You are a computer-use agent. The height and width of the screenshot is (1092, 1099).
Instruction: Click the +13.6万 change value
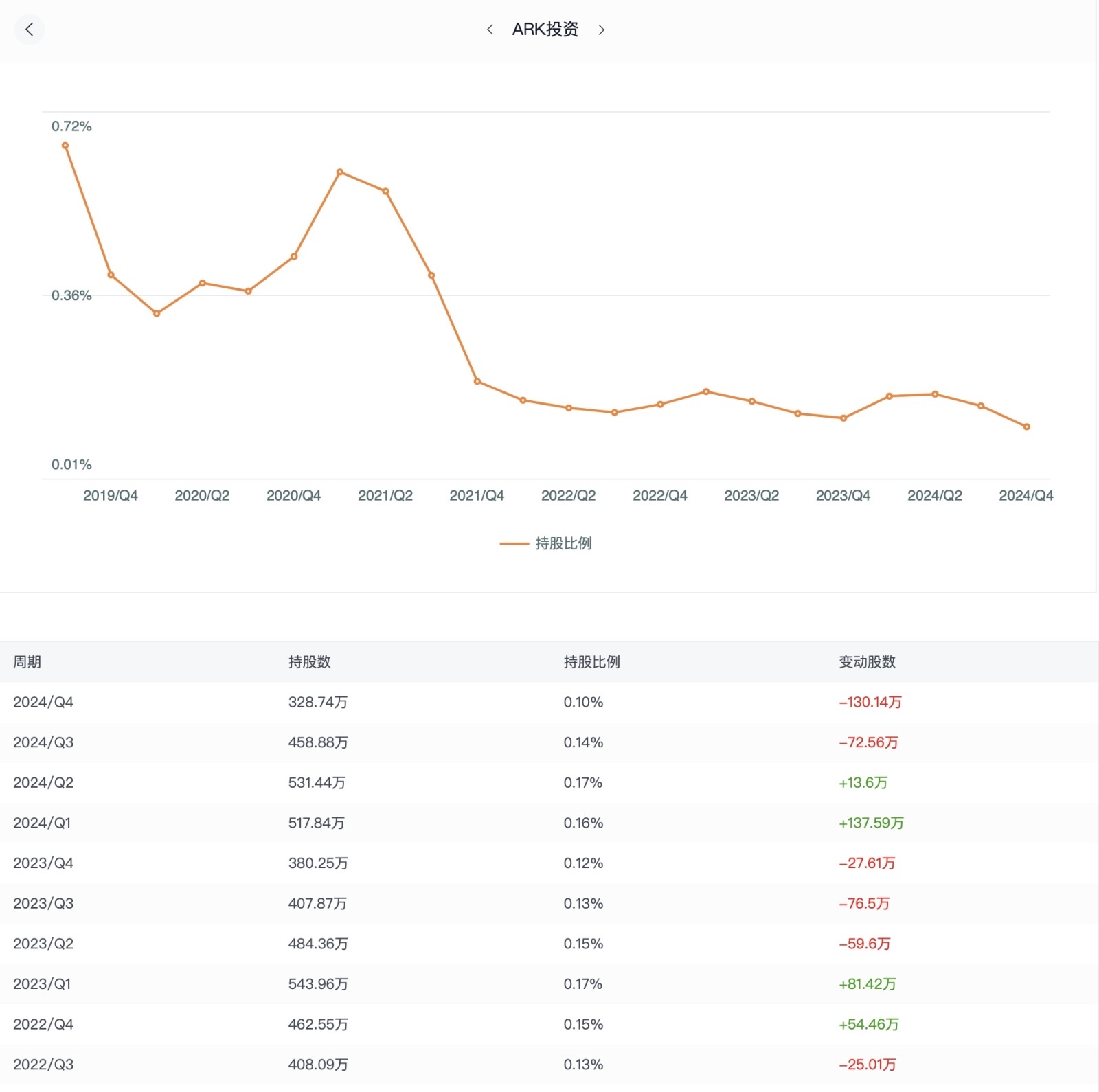tap(863, 783)
